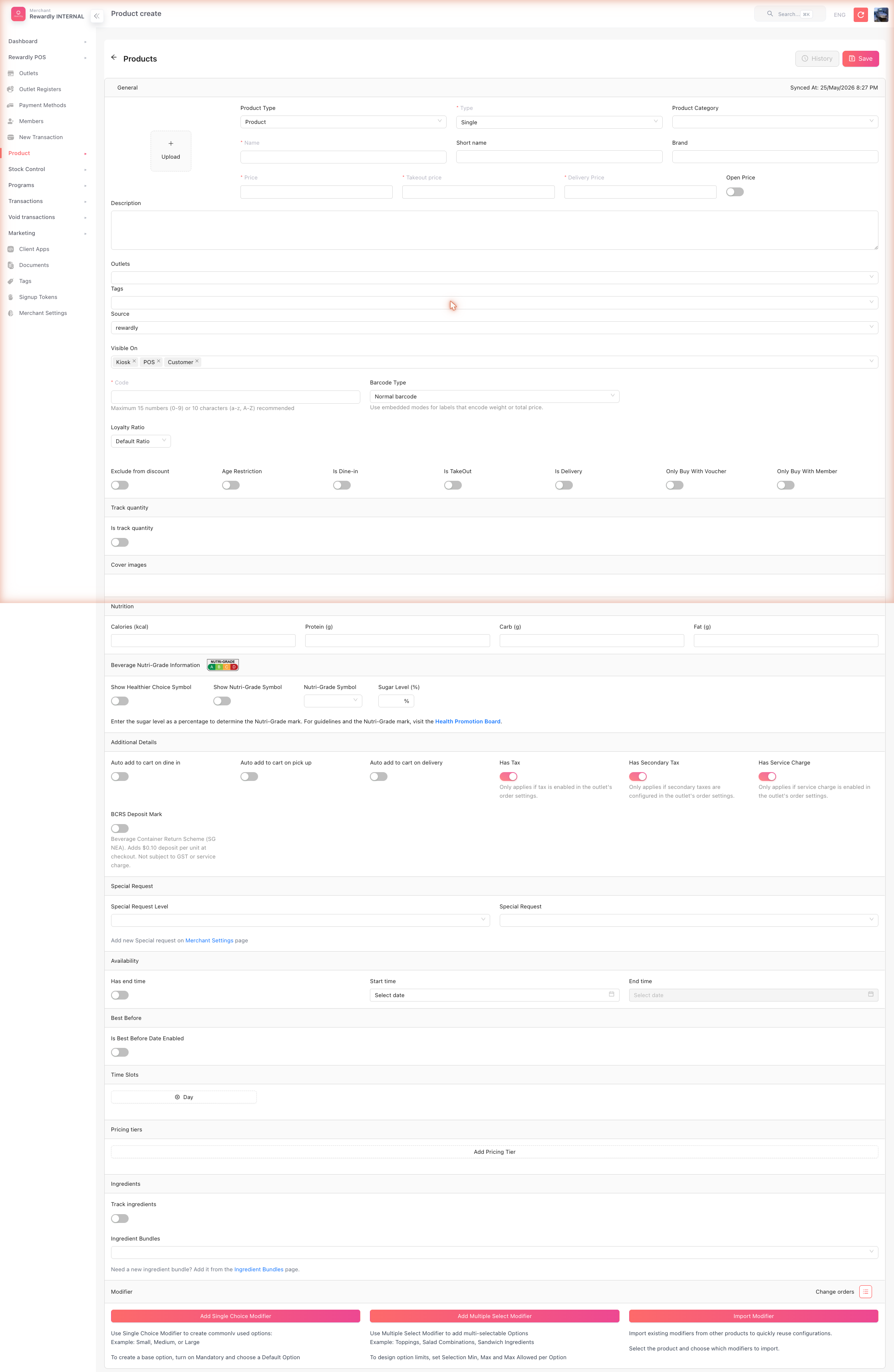
Task: Click calendar icon in Start time field
Action: click(611, 994)
